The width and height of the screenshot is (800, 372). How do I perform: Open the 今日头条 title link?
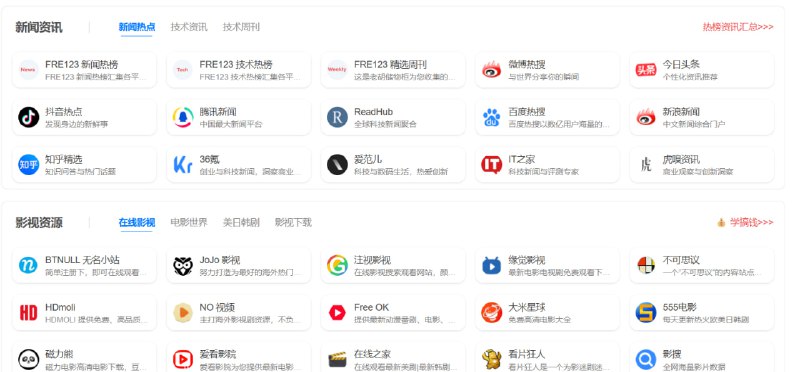click(x=681, y=64)
